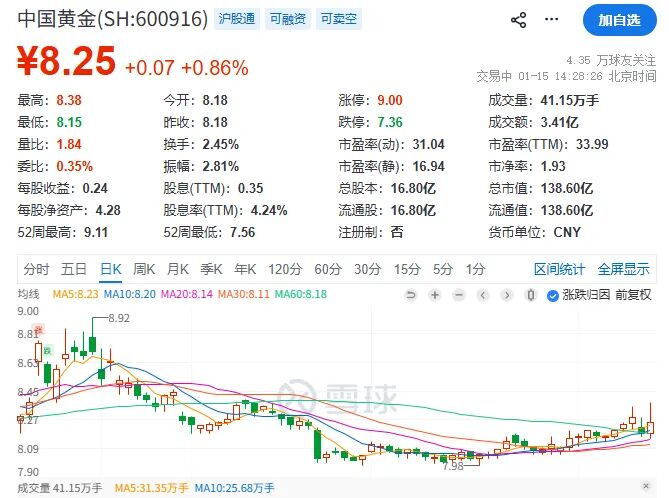Image resolution: width=669 pixels, height=498 pixels.
Task: Click the 股息率(TTM) 4.24% value
Action: 269,210
